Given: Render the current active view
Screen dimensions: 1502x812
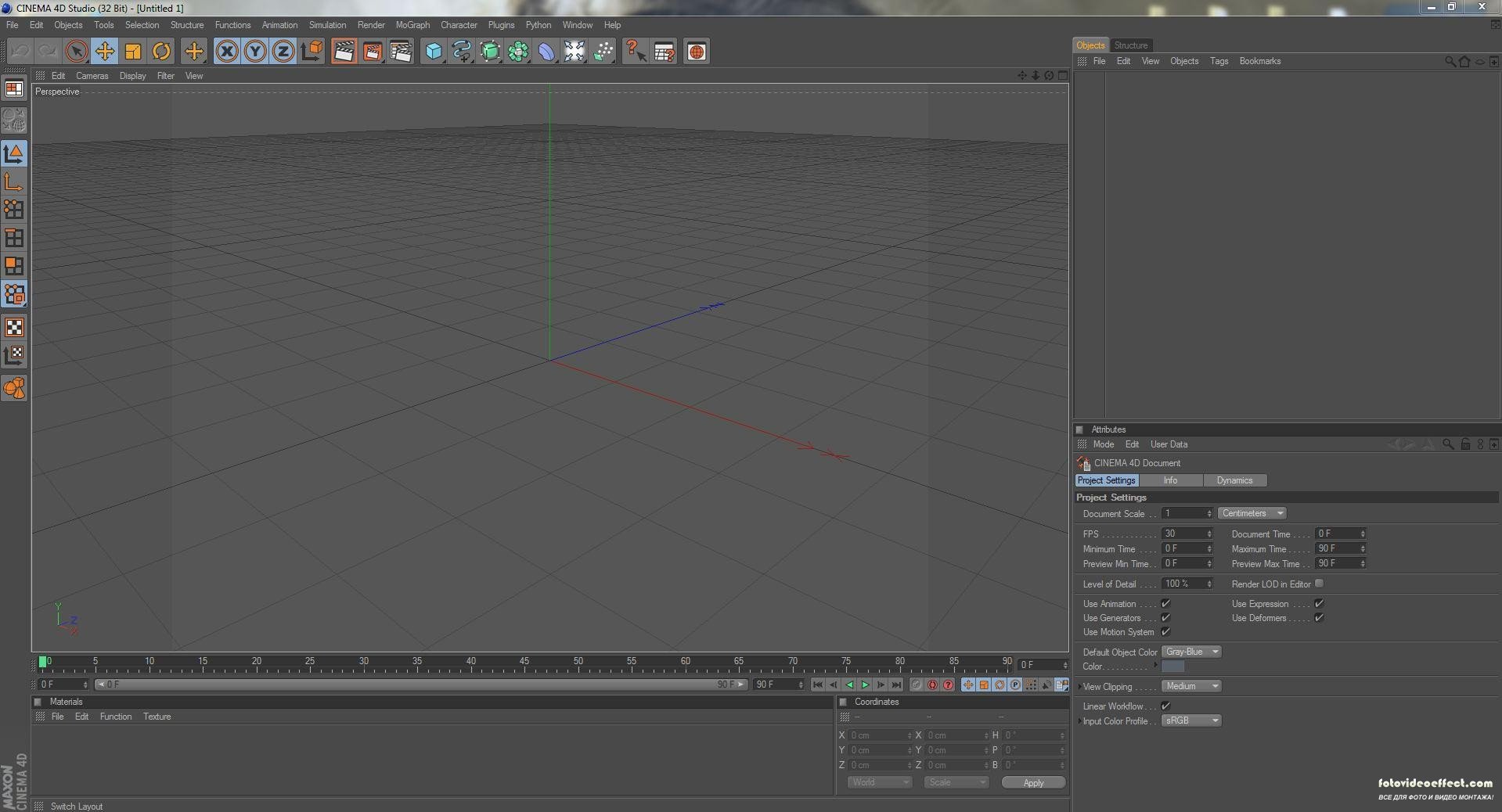Looking at the screenshot, I should click(x=344, y=52).
